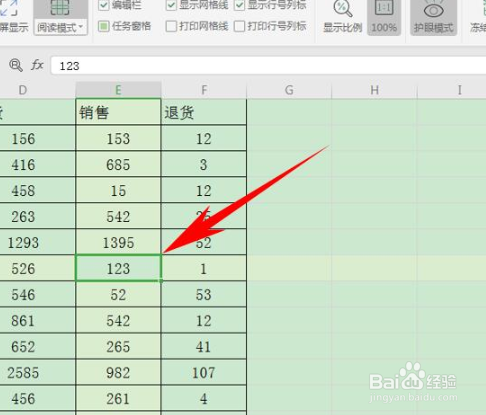Select the cell containing 458
The image size is (486, 415).
(37, 190)
